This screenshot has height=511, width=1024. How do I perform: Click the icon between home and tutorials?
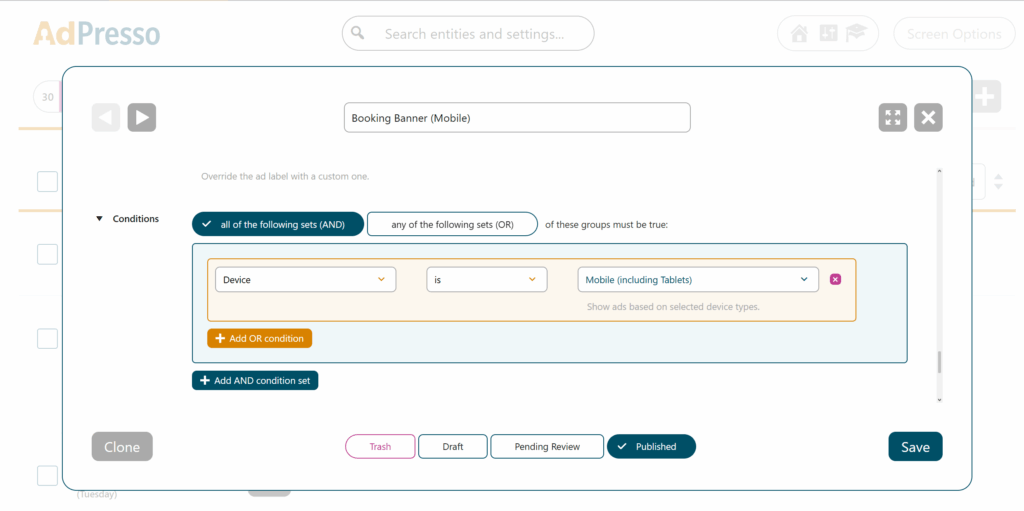click(827, 34)
